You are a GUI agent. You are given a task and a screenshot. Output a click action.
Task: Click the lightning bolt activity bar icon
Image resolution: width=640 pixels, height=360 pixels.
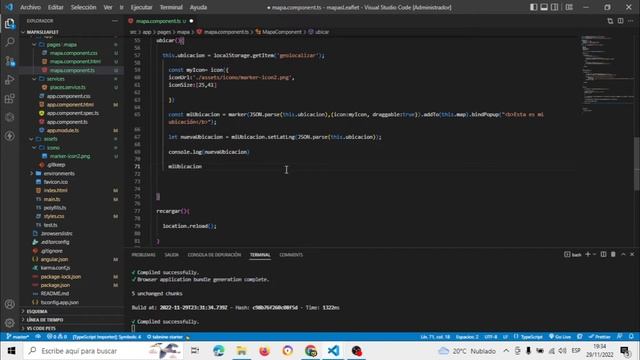(9, 136)
